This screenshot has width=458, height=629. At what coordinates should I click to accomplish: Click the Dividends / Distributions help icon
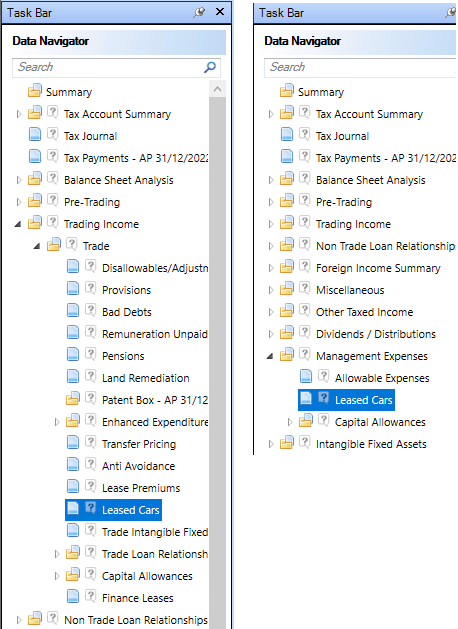click(x=304, y=332)
